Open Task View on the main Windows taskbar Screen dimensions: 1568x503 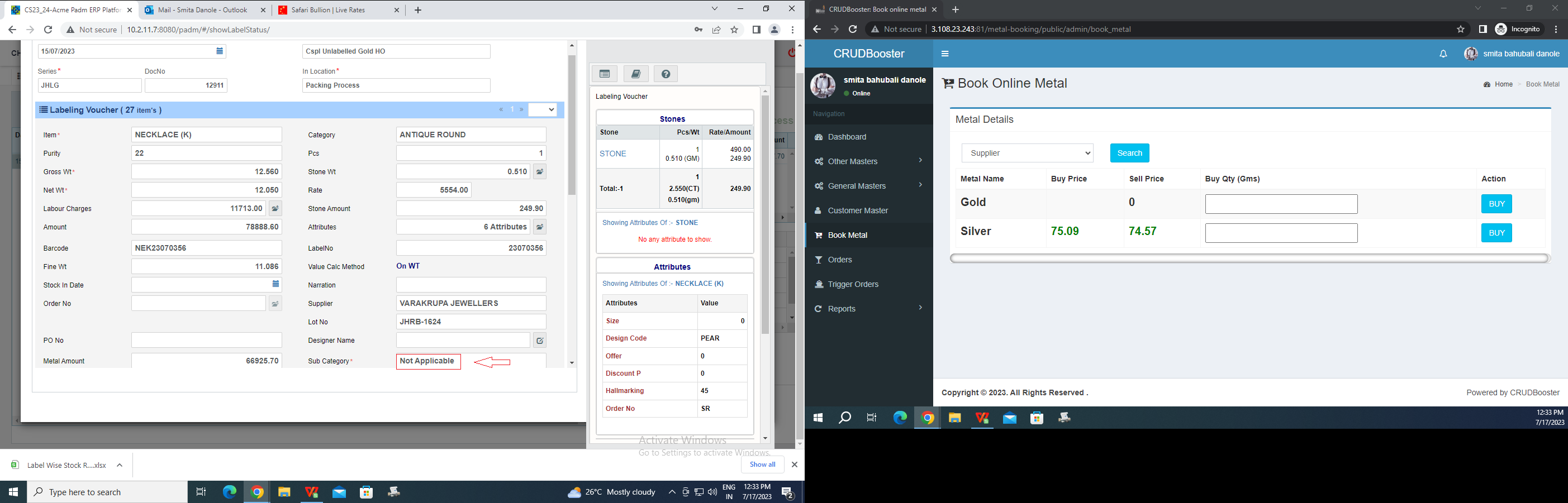[201, 492]
